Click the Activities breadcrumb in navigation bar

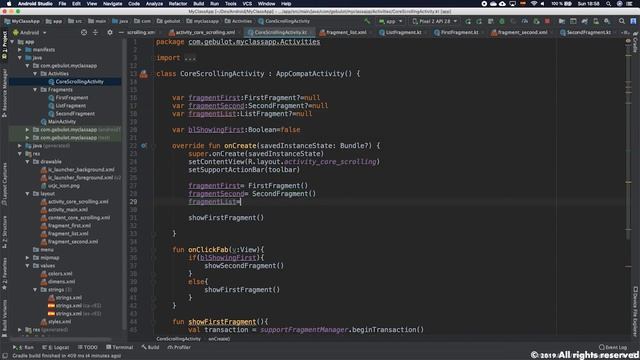click(x=238, y=21)
